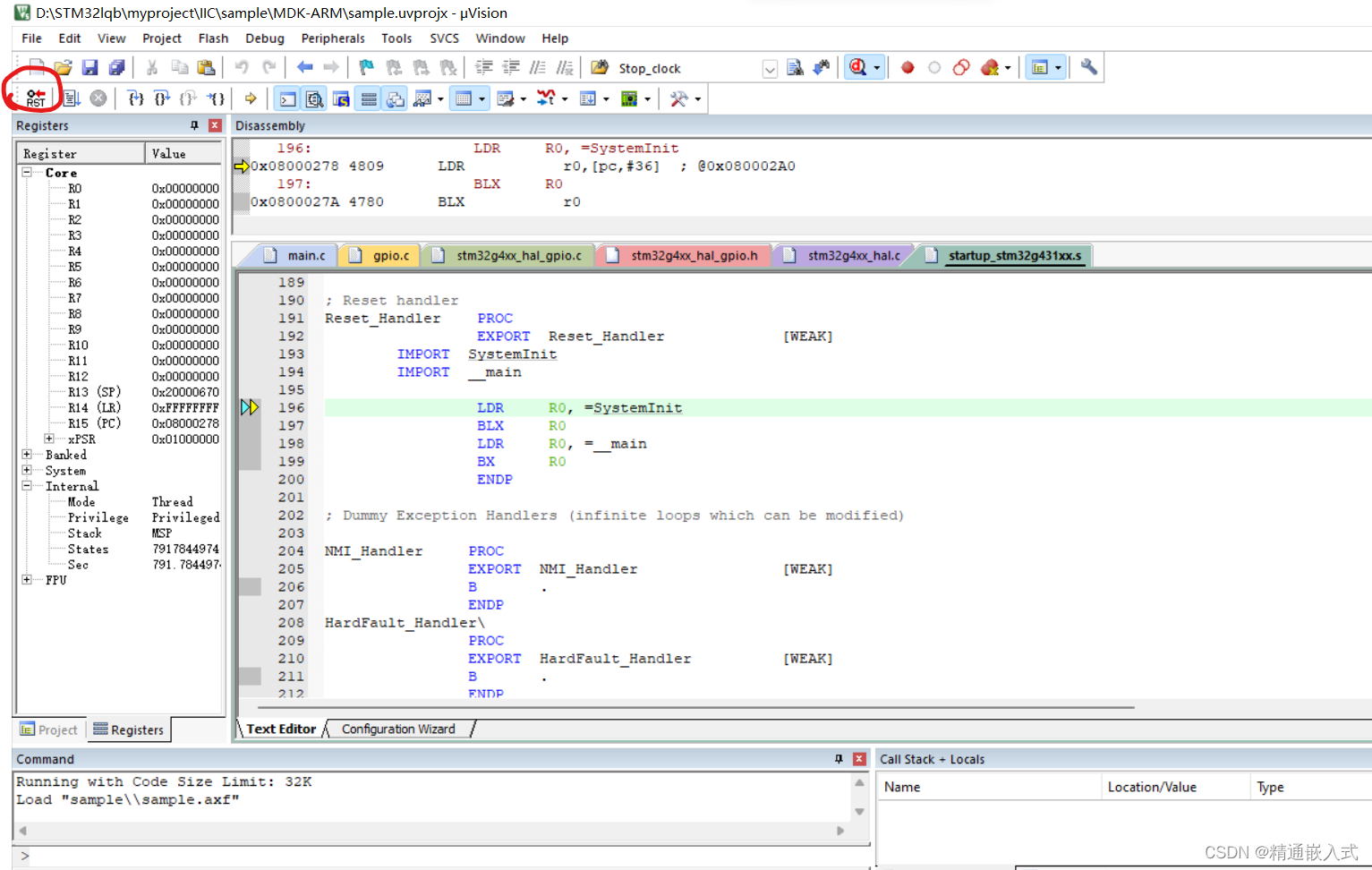Toggle pin on Registers panel

(195, 125)
